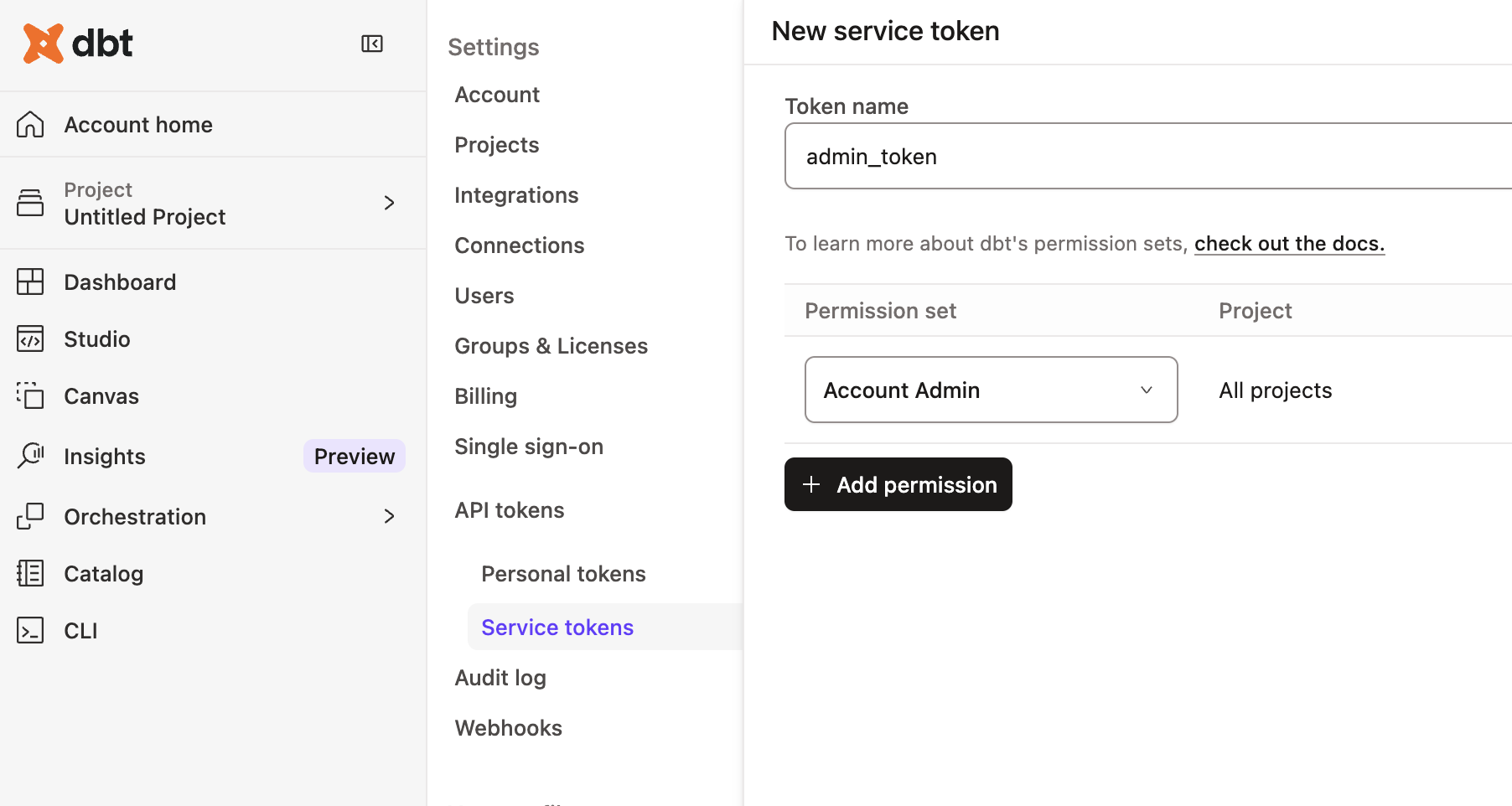Expand the Orchestration submenu arrow
The image size is (1512, 806).
click(389, 516)
